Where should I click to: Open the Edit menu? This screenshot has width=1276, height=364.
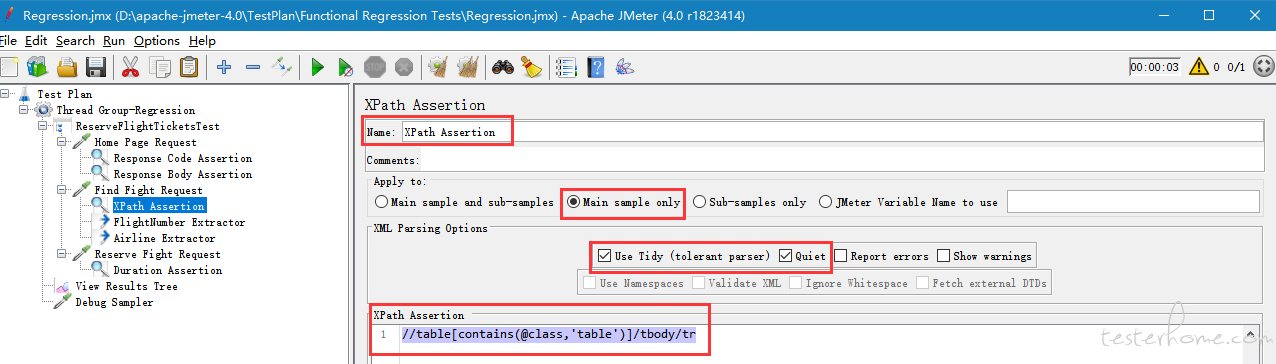coord(36,41)
